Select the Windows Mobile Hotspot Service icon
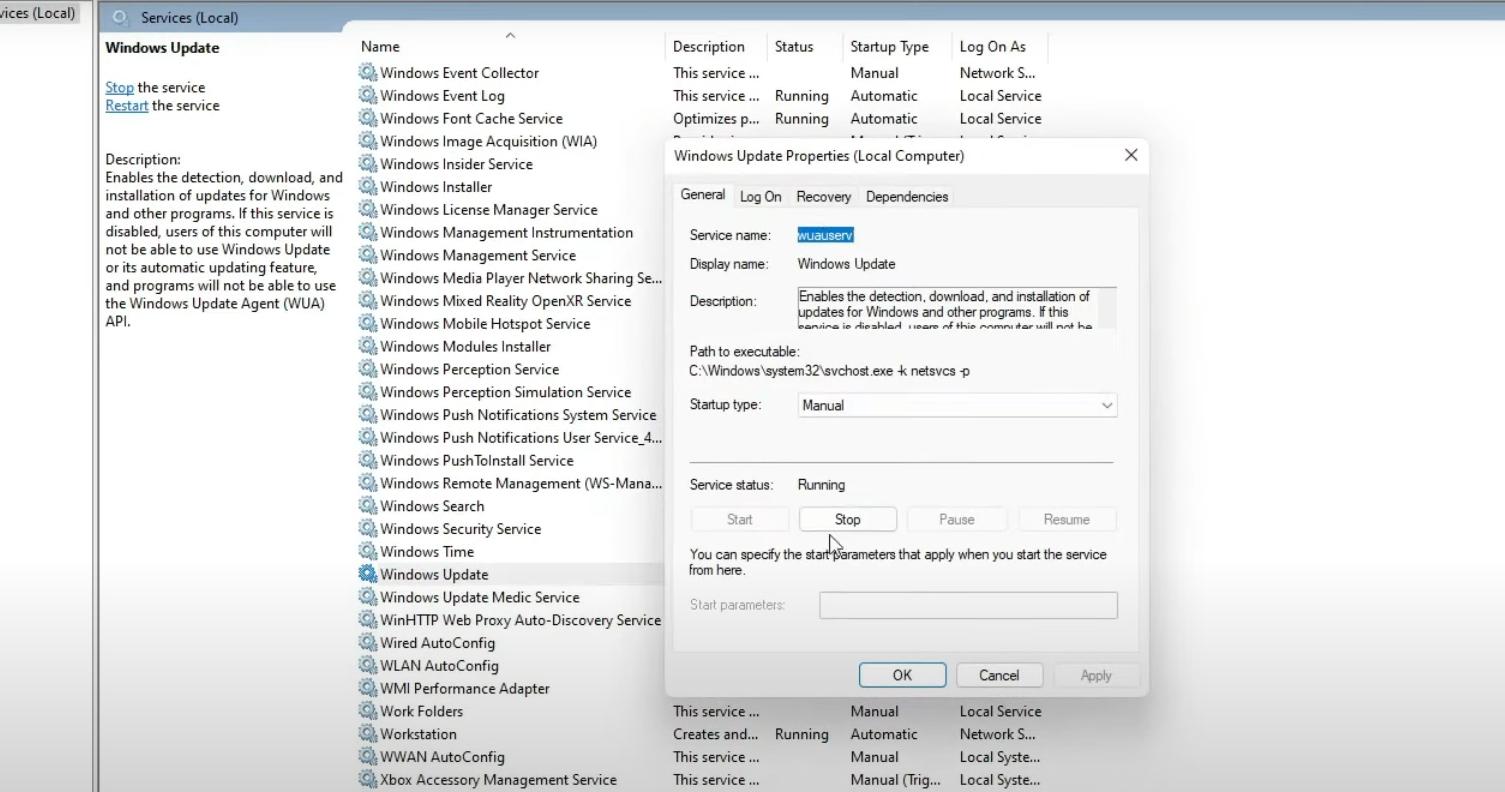 click(x=367, y=323)
